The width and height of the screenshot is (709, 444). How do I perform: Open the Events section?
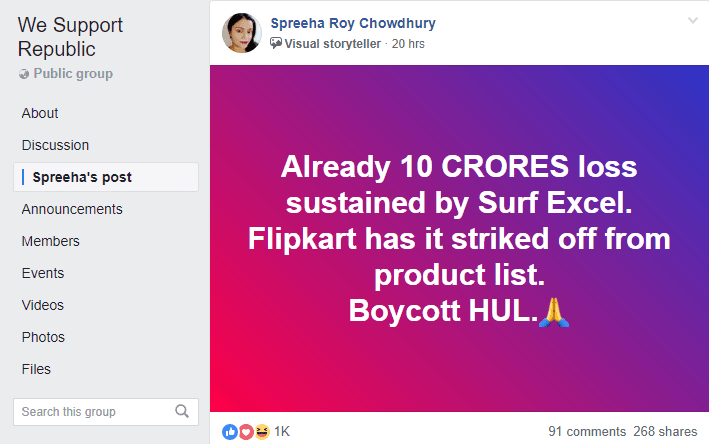pos(43,273)
